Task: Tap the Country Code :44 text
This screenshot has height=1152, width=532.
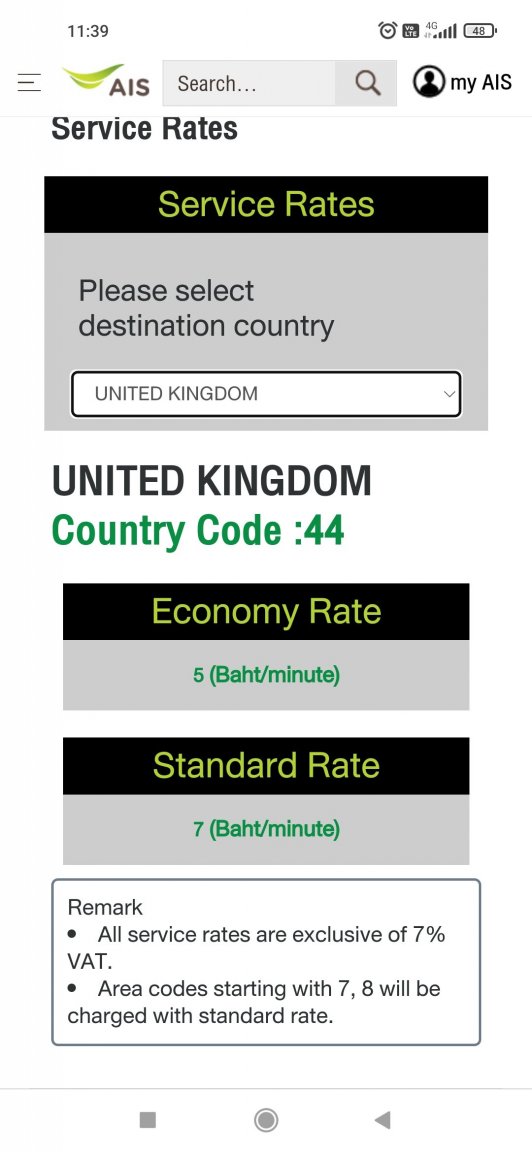Action: pos(198,530)
